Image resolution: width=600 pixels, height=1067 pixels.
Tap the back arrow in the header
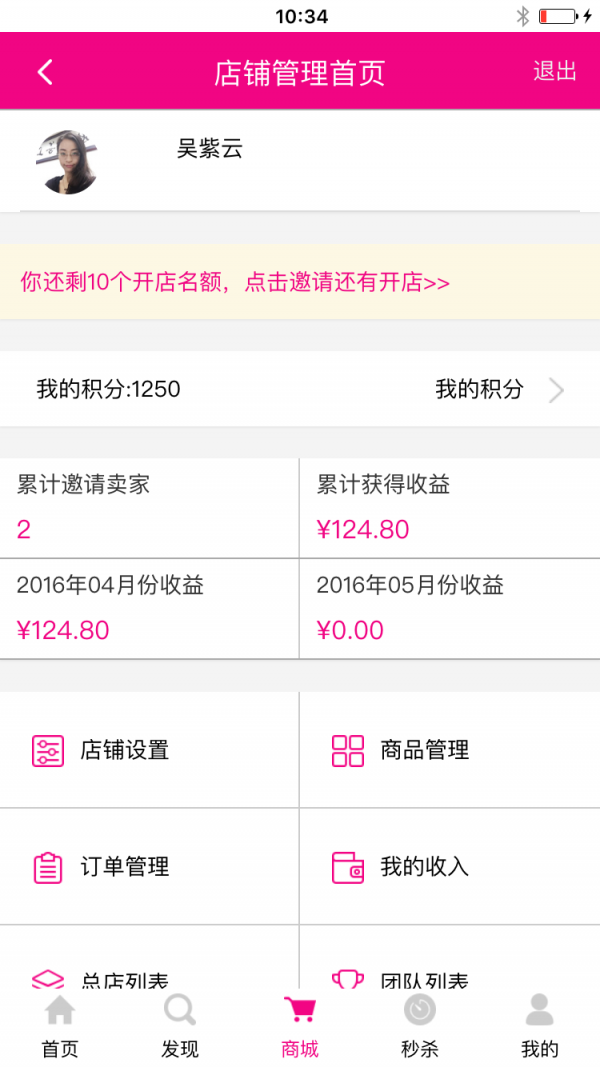pyautogui.click(x=42, y=71)
